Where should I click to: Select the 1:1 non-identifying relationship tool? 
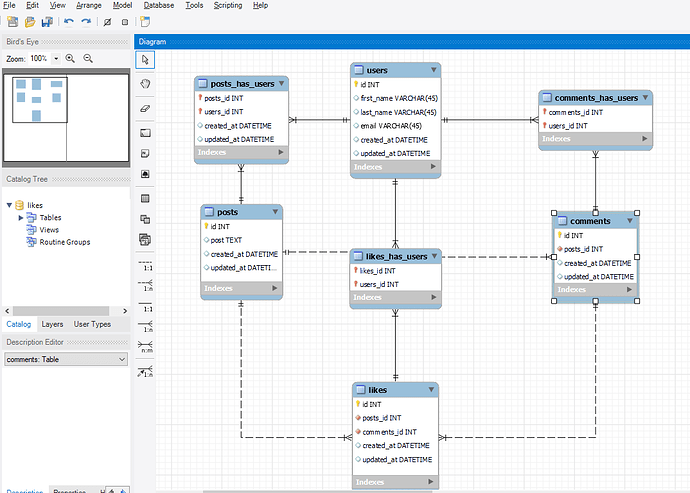(146, 265)
